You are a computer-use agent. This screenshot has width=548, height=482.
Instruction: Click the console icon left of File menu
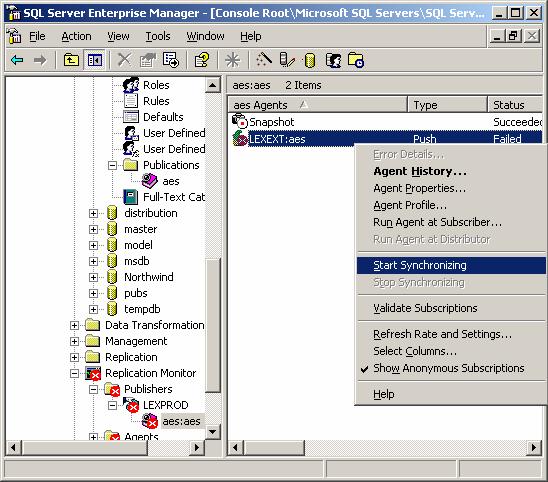tap(14, 36)
